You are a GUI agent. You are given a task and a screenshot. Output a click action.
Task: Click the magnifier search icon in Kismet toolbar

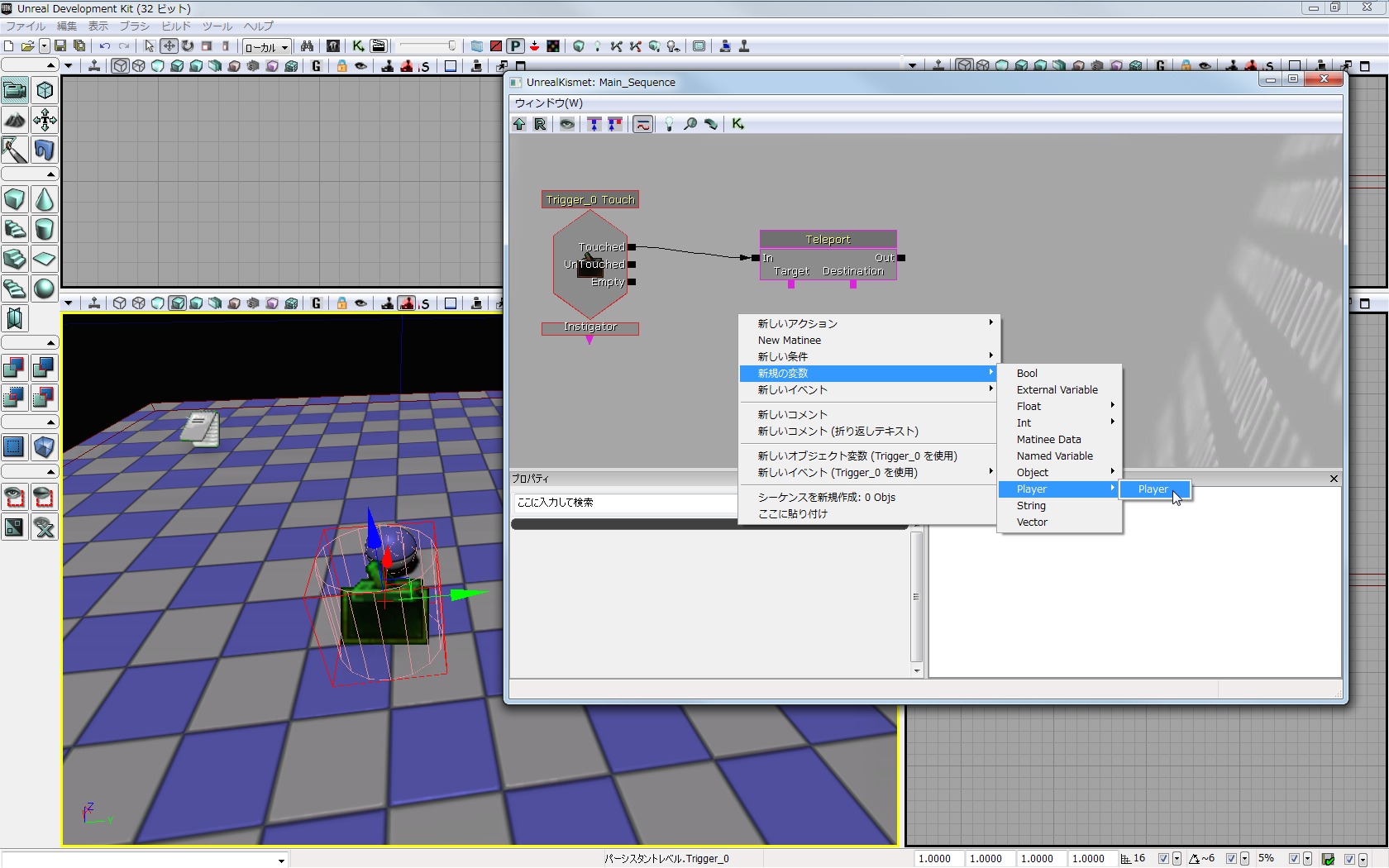pos(690,124)
